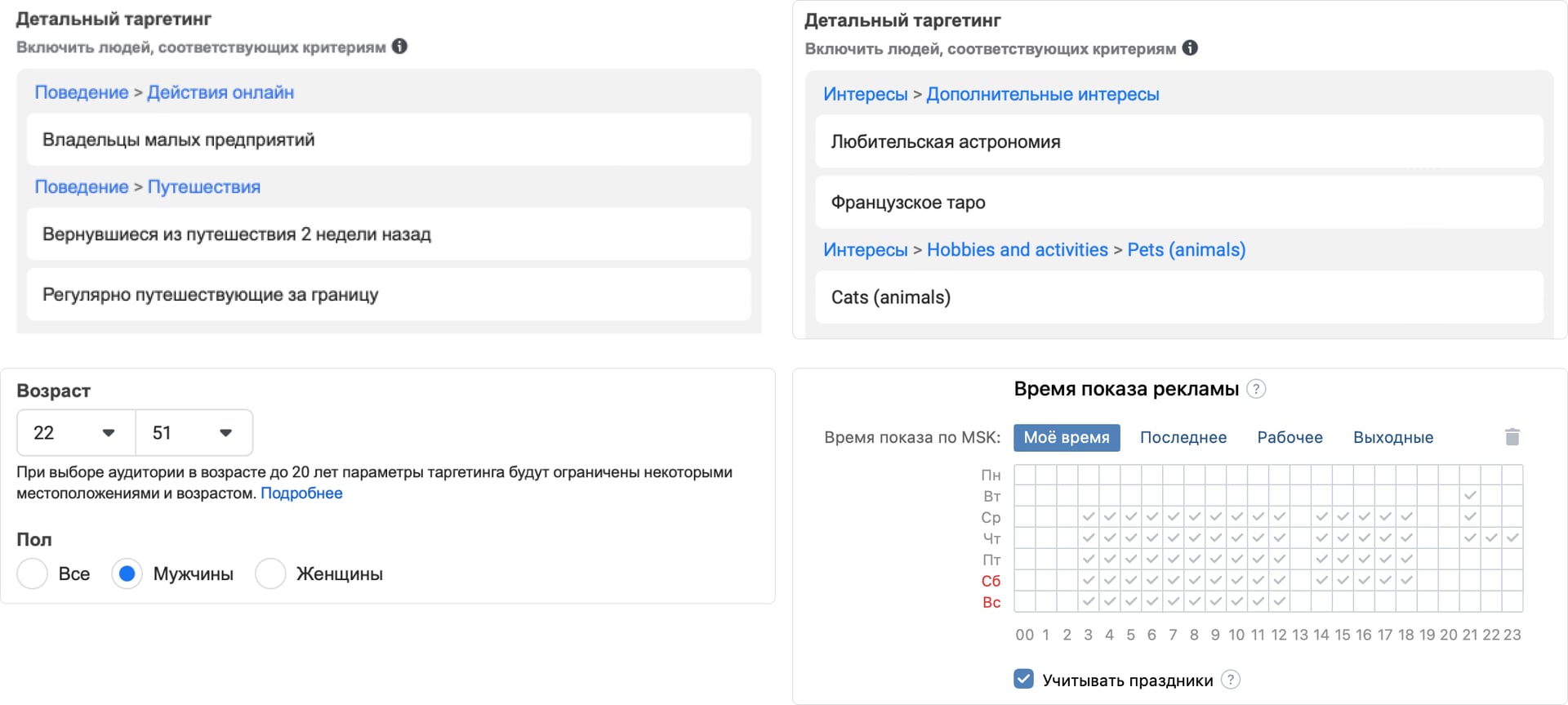Toggle the Вт 21 hour schedule cell
1568x705 pixels.
click(1470, 496)
